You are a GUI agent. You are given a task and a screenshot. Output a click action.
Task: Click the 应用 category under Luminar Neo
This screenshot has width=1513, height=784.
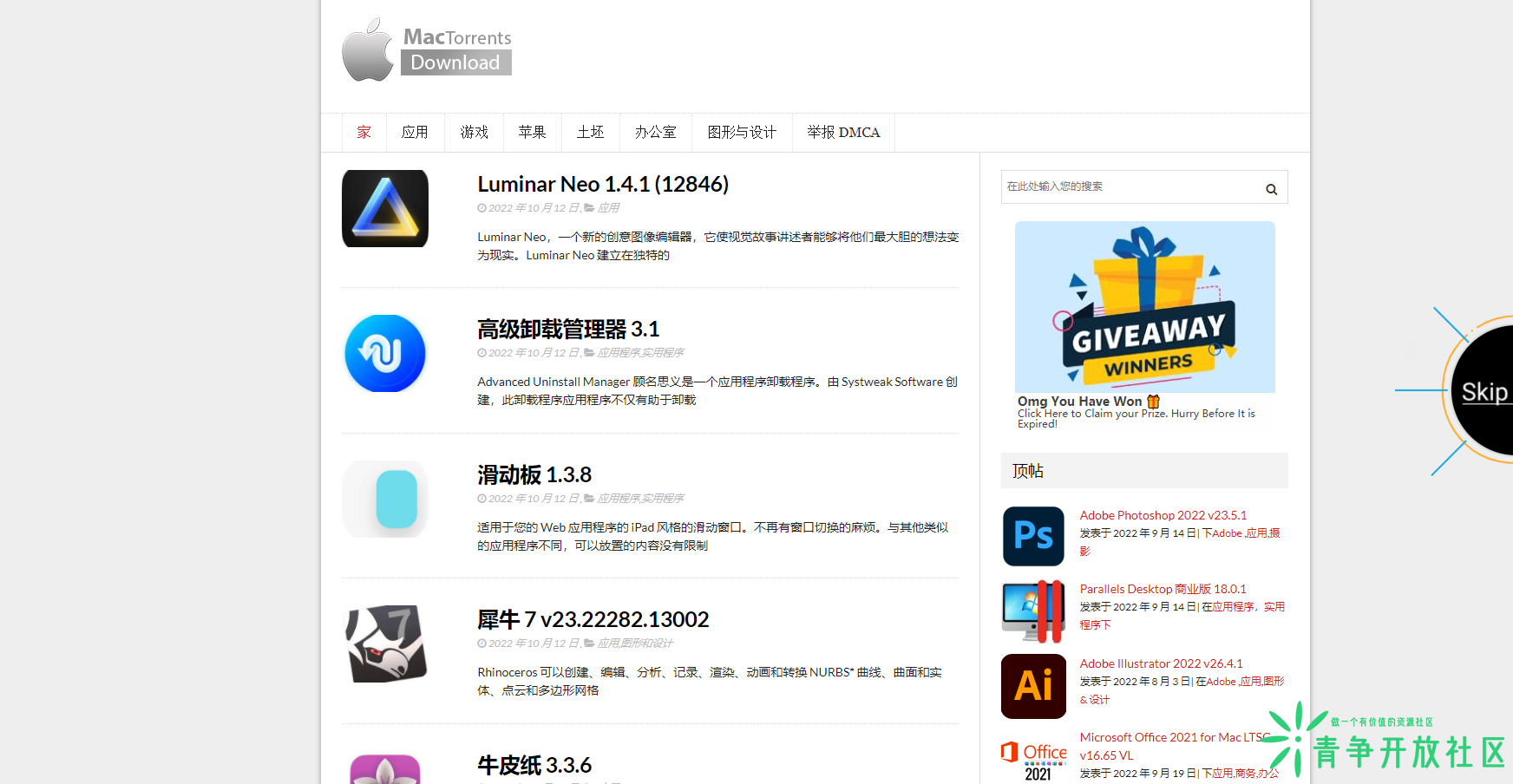(608, 208)
